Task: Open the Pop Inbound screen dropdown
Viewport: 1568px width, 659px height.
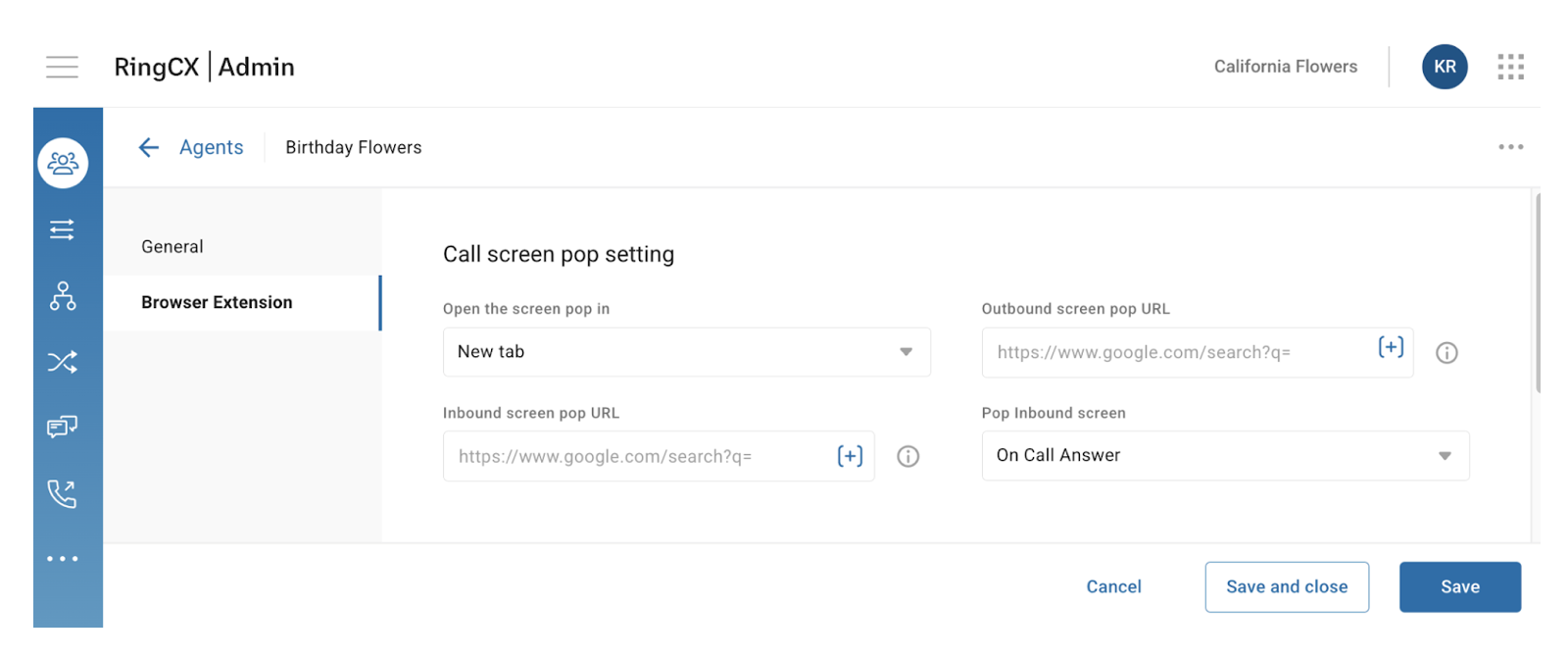Action: coord(1225,456)
